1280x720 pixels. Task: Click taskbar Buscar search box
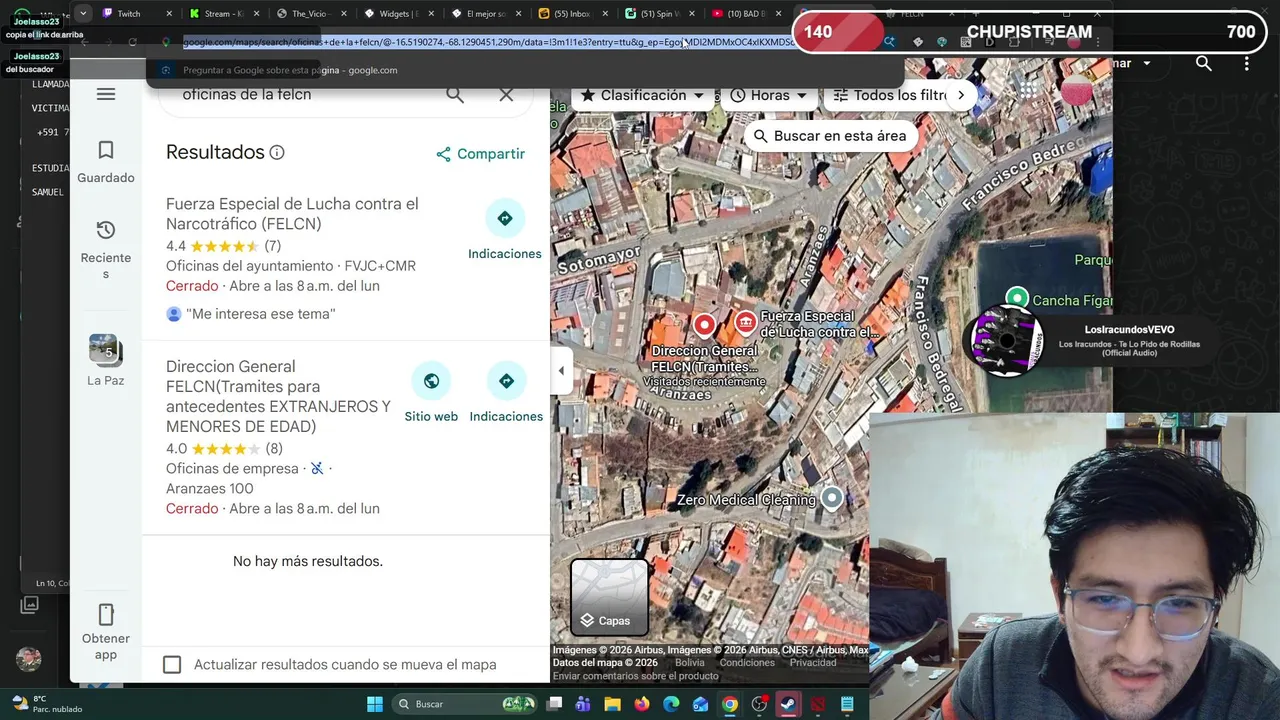point(466,704)
